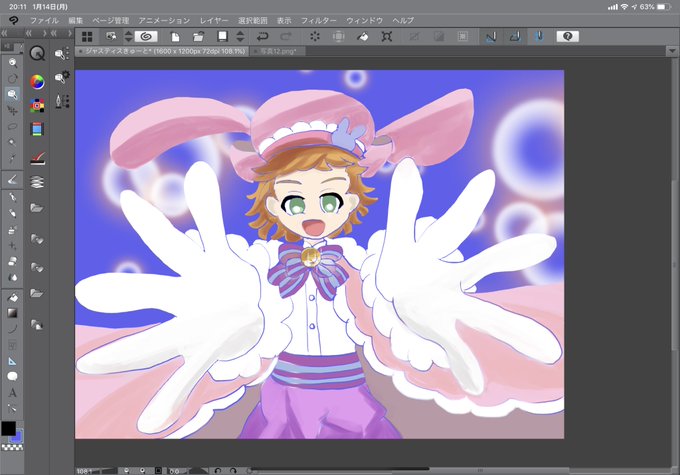Switch to the 写真12.png tab
Screen dimensions: 680x475
tap(278, 51)
